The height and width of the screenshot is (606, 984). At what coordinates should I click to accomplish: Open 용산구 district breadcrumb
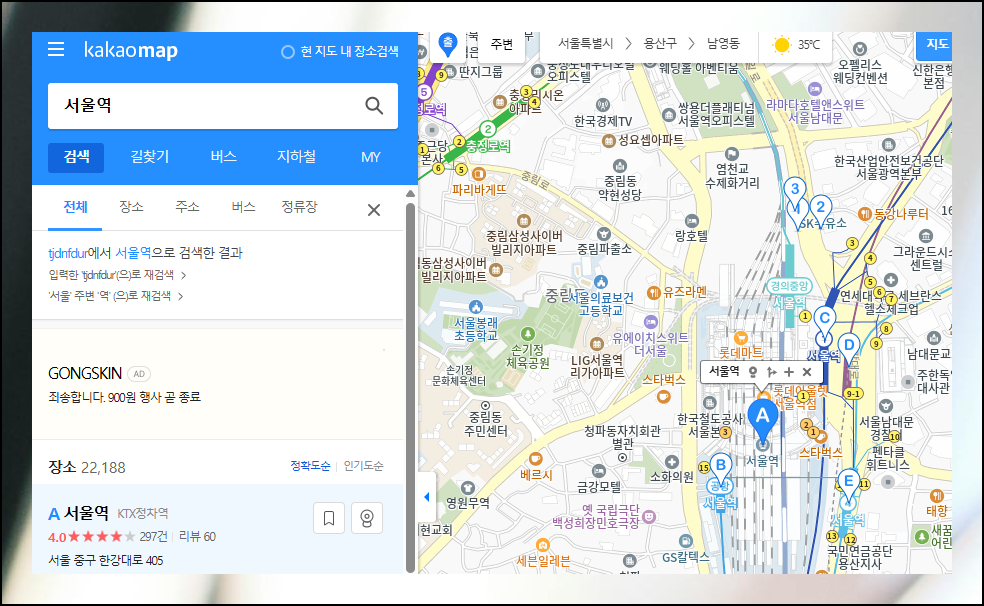(x=660, y=43)
